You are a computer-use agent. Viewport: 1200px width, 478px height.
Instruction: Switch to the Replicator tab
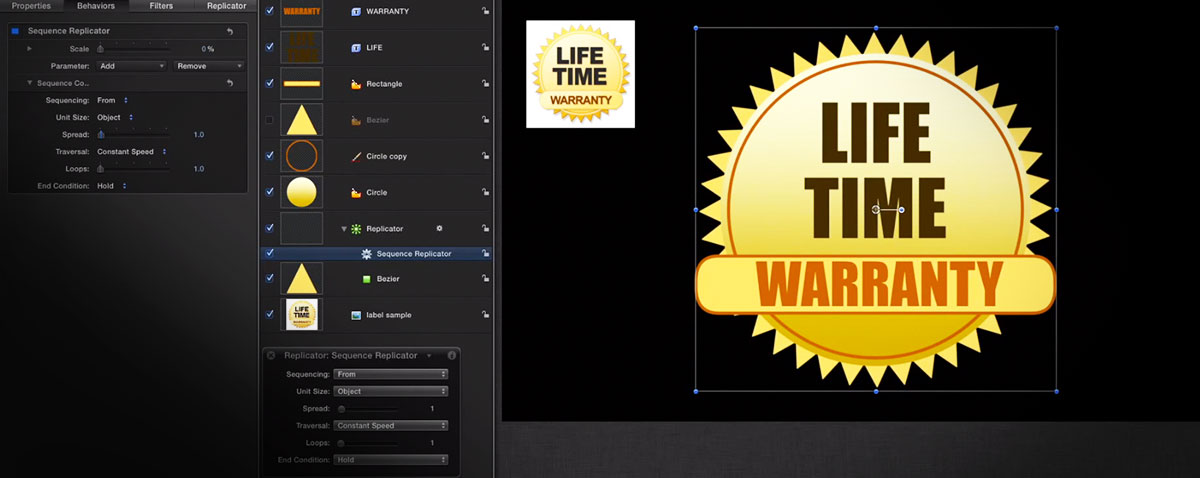pyautogui.click(x=226, y=6)
